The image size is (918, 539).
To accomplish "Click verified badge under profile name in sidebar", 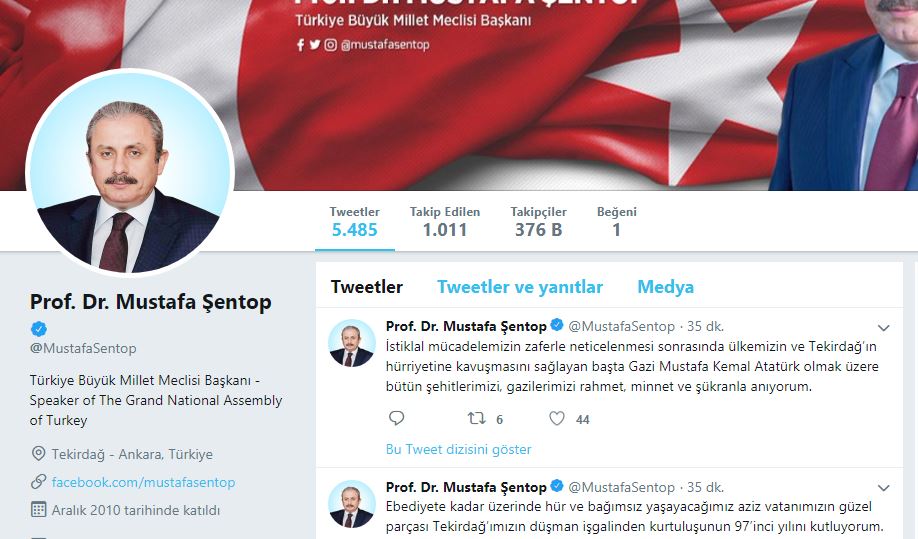I will [x=39, y=329].
